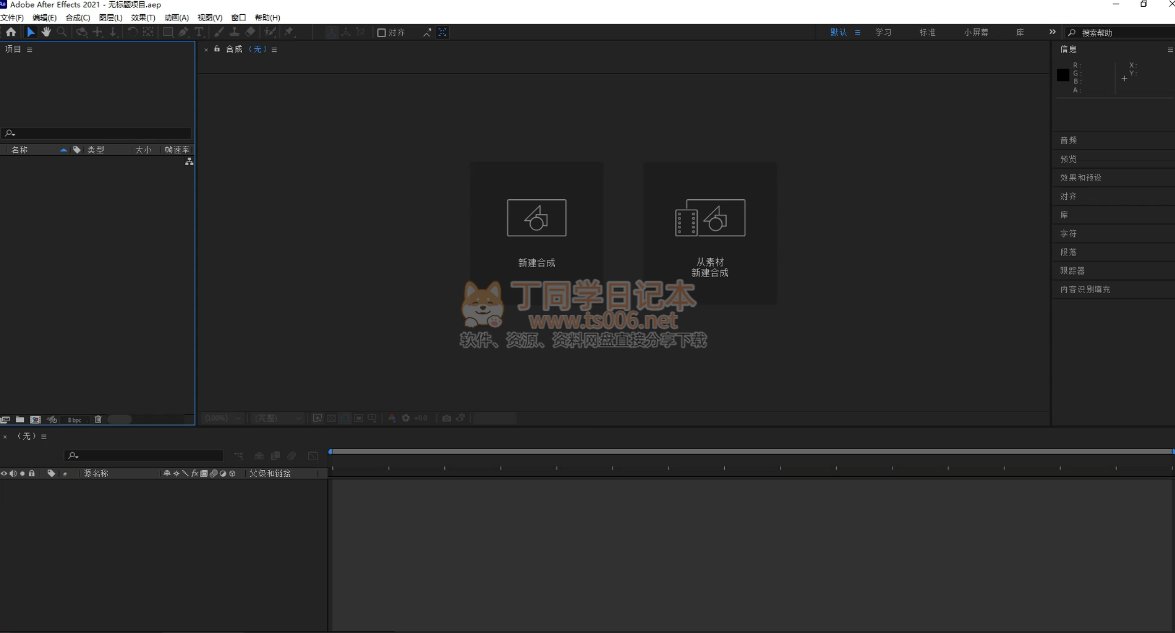1175x633 pixels.
Task: Open the 合成 panel menu icon
Action: point(274,49)
